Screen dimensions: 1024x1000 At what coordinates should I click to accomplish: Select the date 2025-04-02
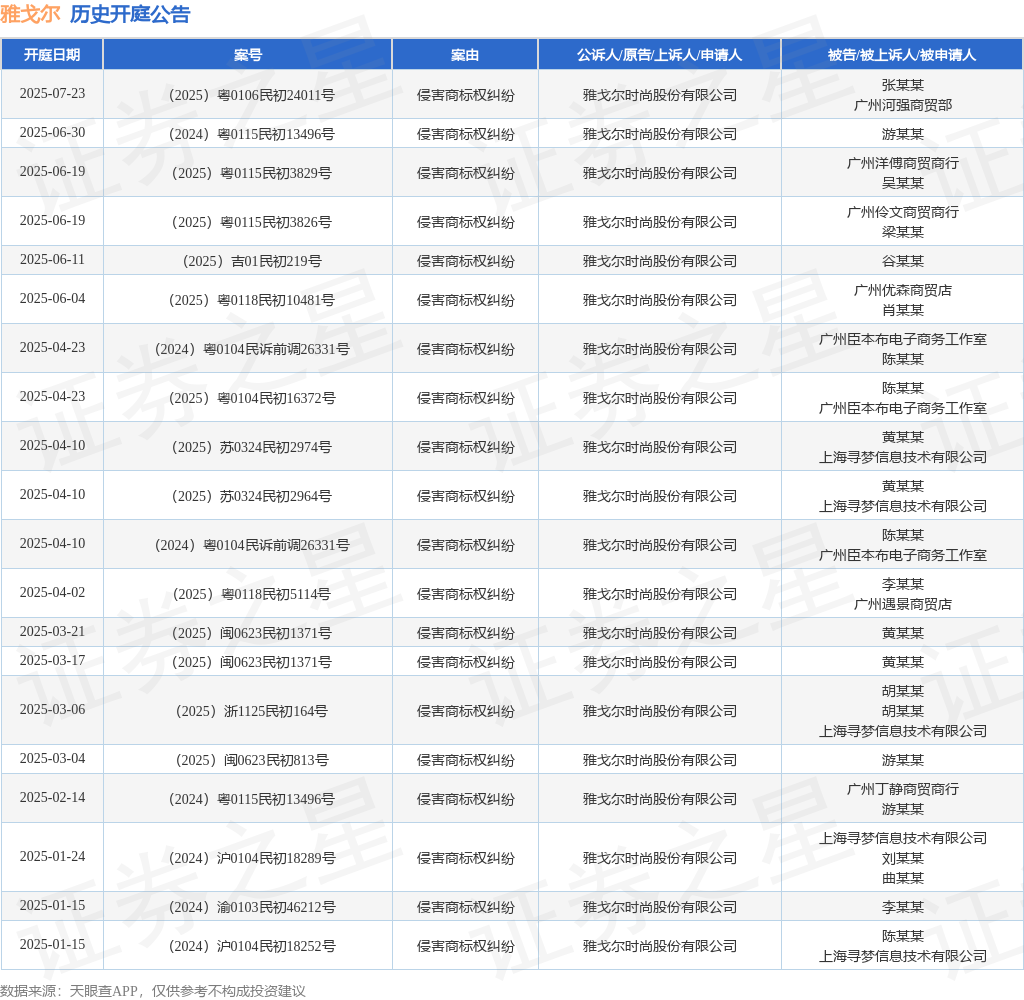point(52,592)
